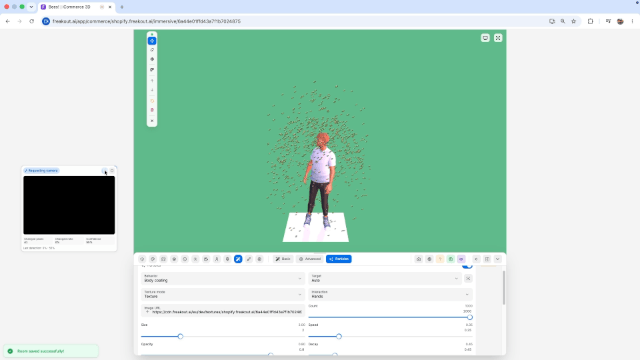Click the plus icon in the Image URL field
Screen dimensions: 640x360
point(147,312)
